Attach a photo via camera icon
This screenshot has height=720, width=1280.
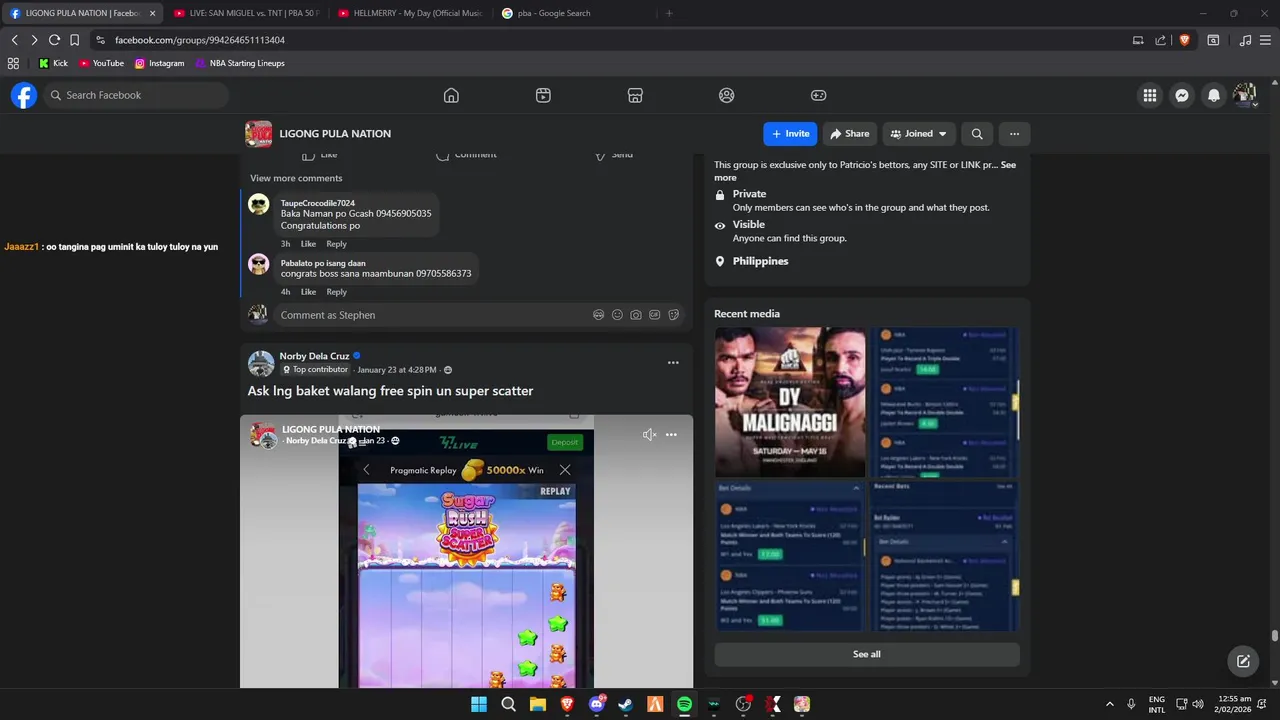coord(636,315)
